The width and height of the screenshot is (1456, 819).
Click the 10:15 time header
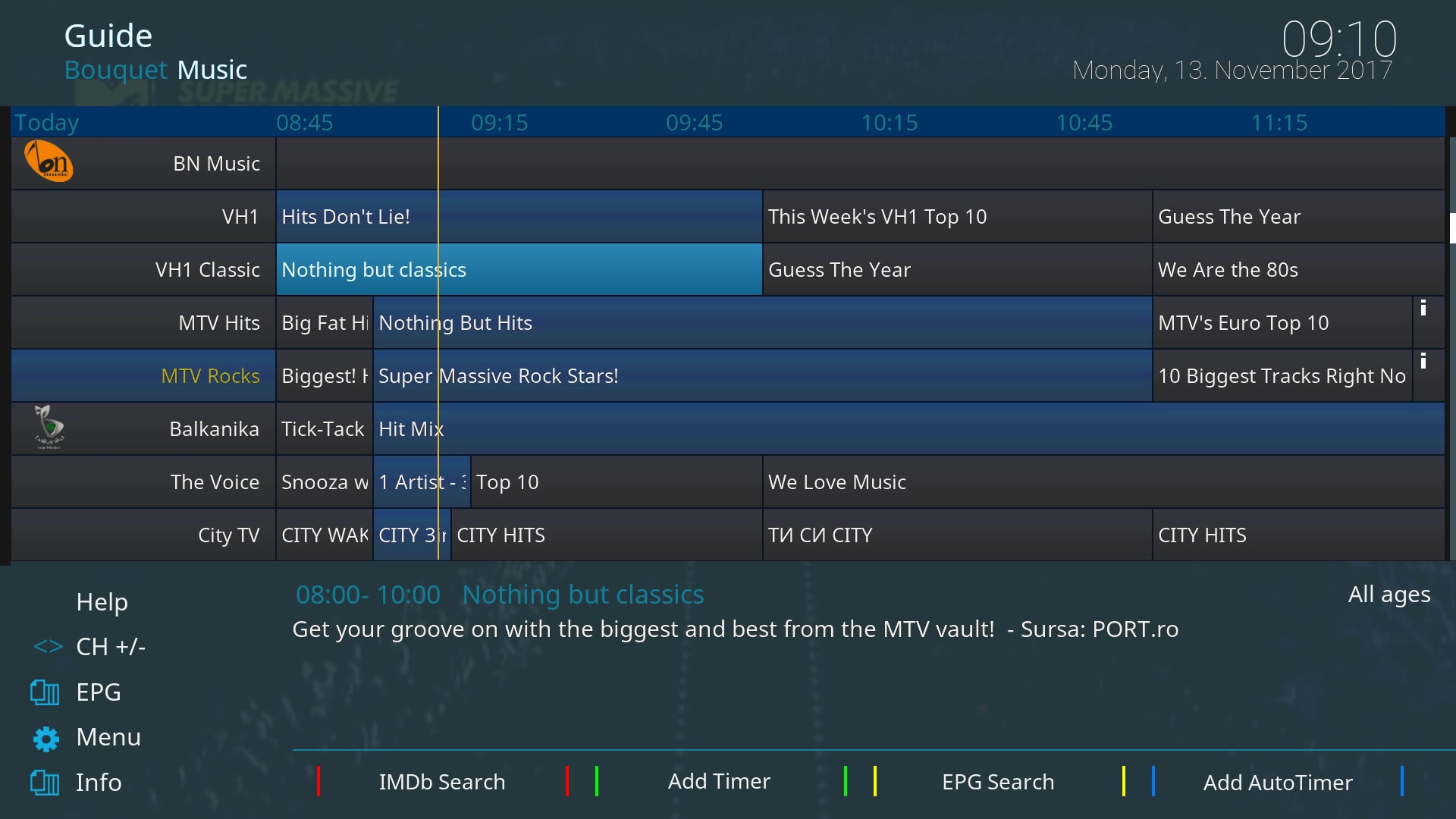coord(889,123)
